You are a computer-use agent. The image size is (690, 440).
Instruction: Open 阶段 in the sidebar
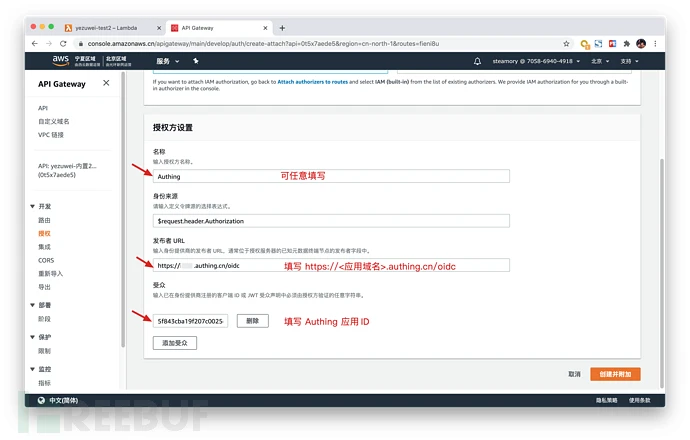click(44, 319)
